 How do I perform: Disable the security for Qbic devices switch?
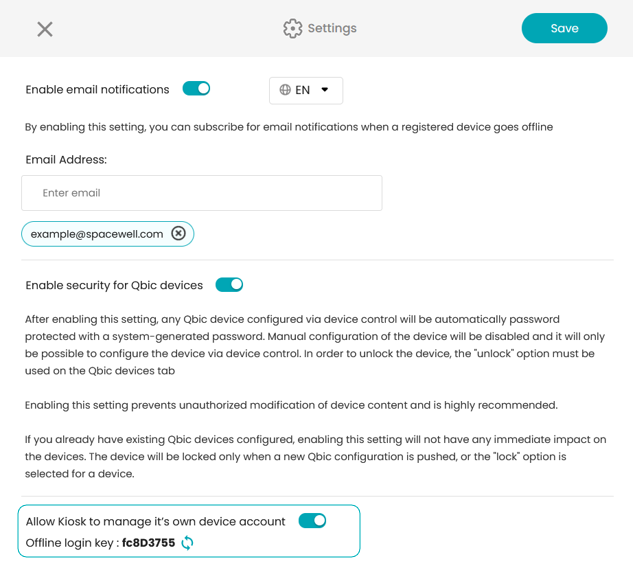(229, 285)
